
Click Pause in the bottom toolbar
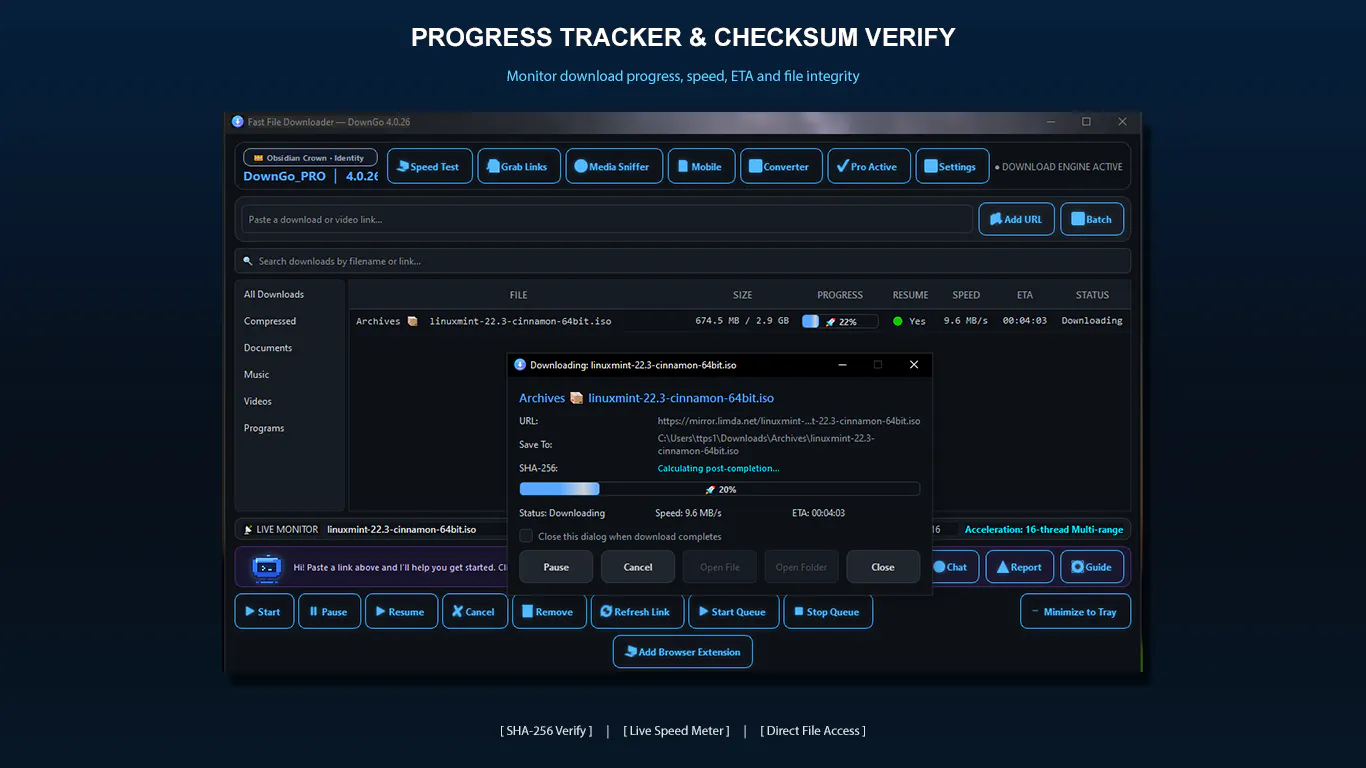pyautogui.click(x=329, y=612)
